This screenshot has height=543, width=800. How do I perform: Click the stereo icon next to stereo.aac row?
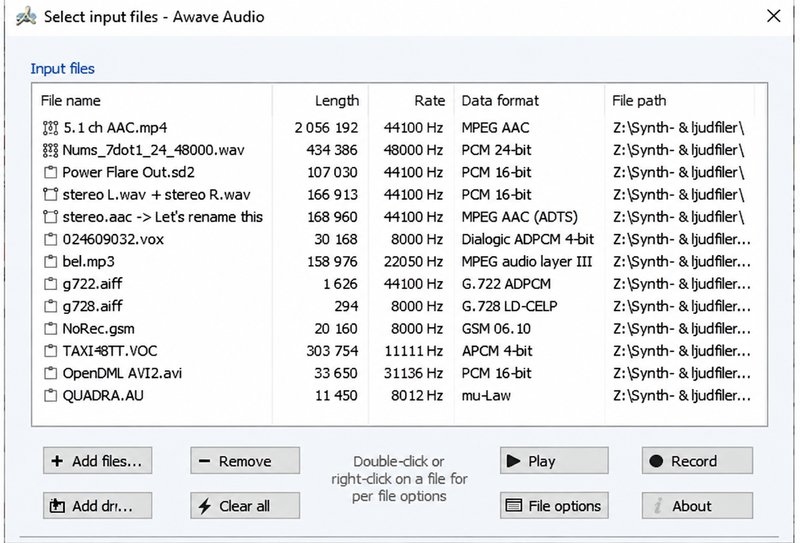(50, 217)
